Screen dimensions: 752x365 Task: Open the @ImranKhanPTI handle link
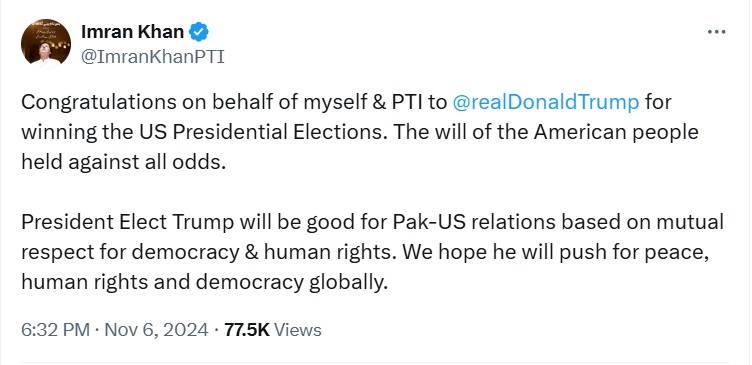click(x=153, y=58)
